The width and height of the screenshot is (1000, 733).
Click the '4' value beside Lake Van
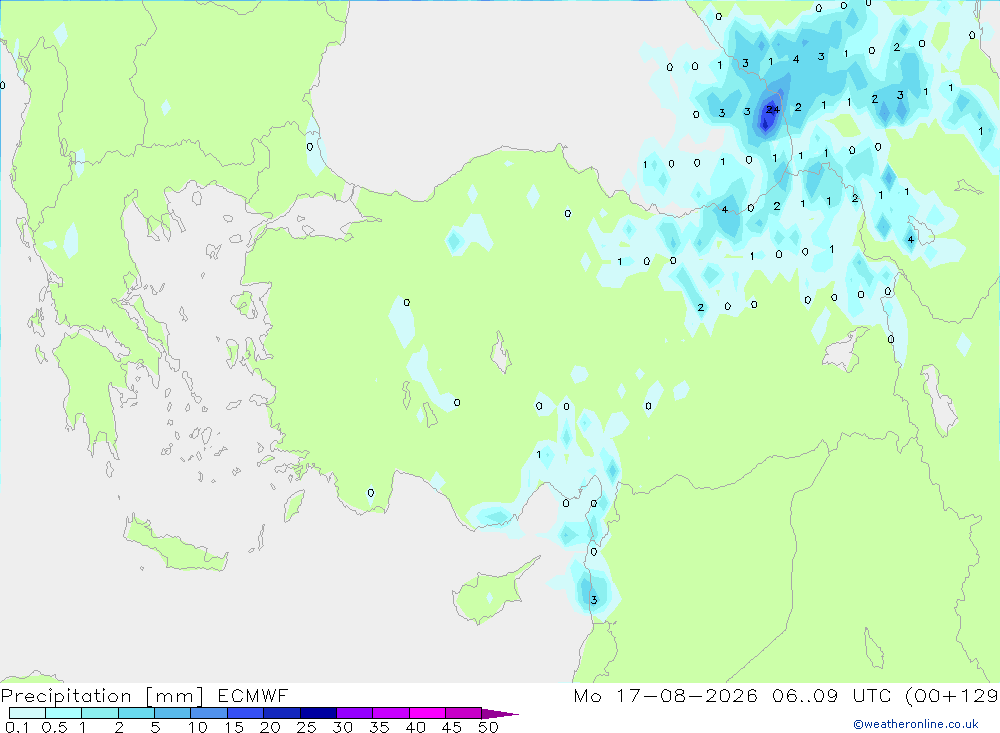point(911,240)
